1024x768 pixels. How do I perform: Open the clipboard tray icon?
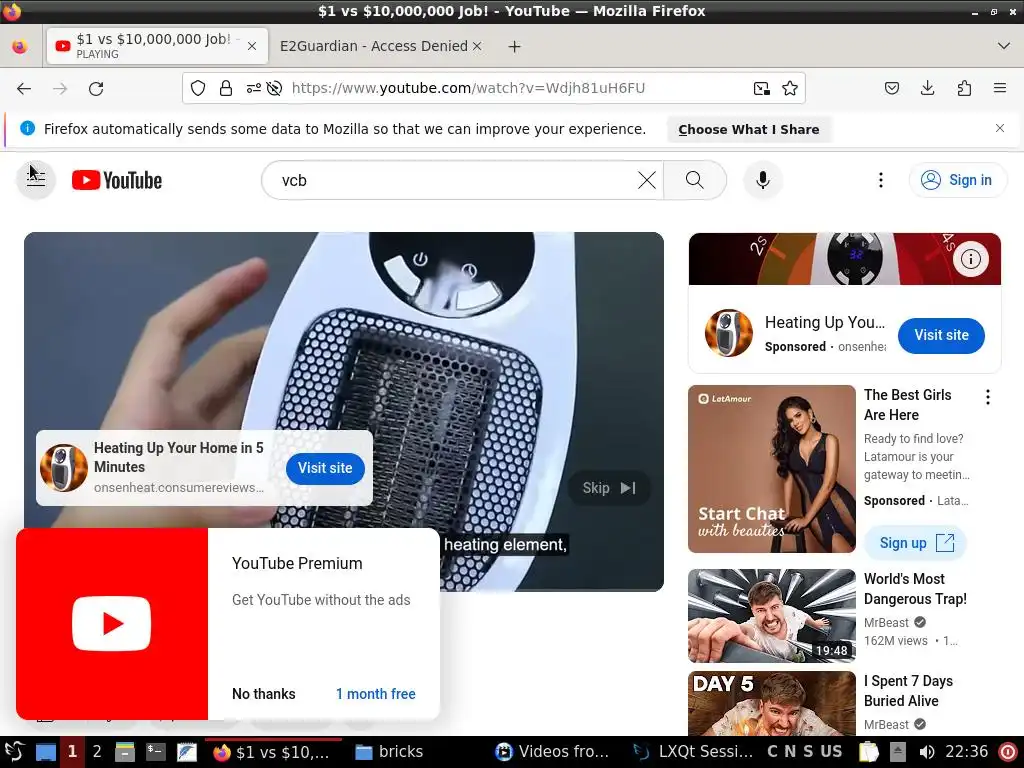click(x=869, y=752)
